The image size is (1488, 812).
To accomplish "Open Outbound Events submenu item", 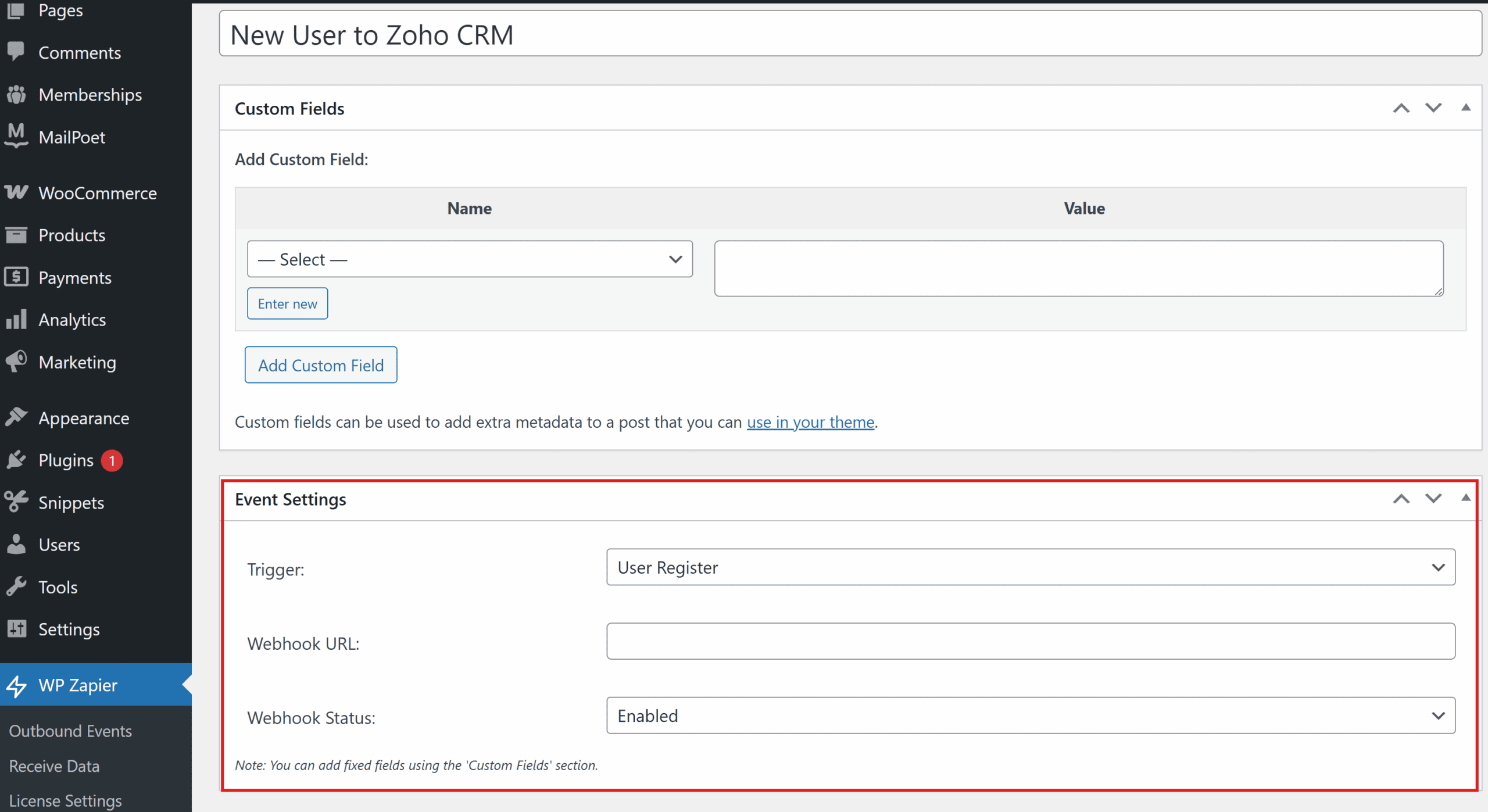I will tap(70, 731).
